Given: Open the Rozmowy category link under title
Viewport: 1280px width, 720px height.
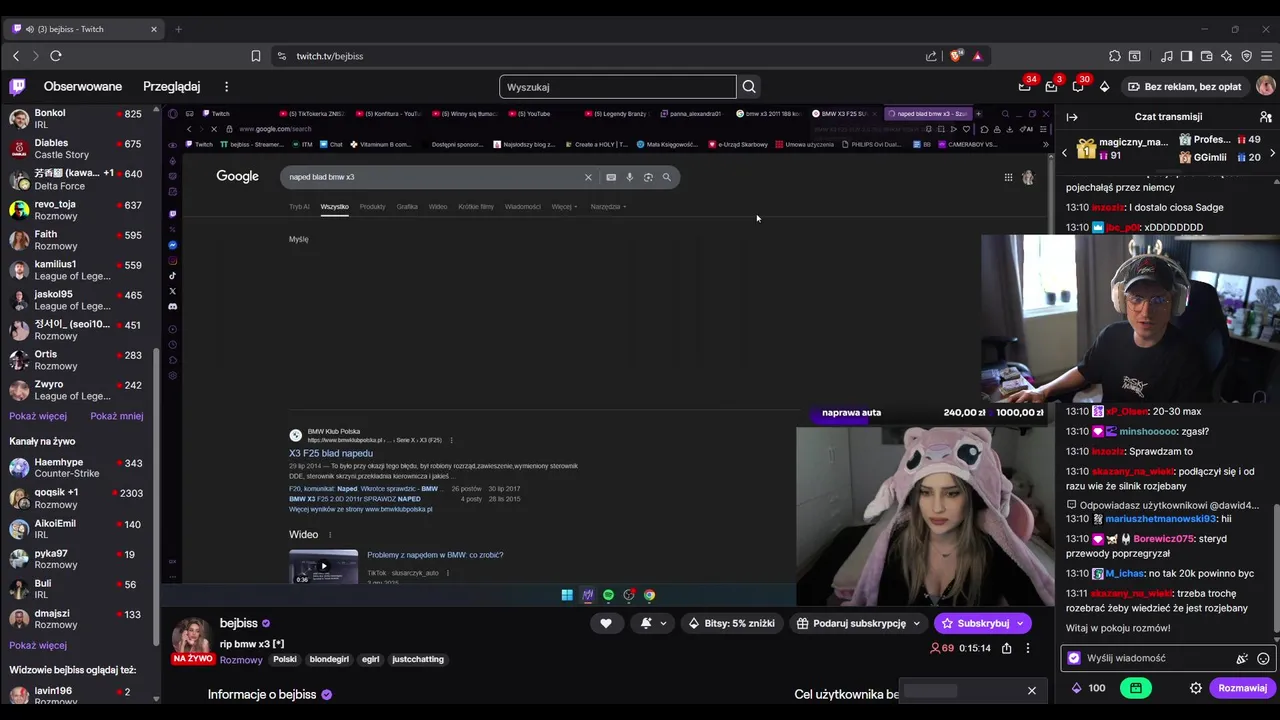Looking at the screenshot, I should (x=241, y=660).
